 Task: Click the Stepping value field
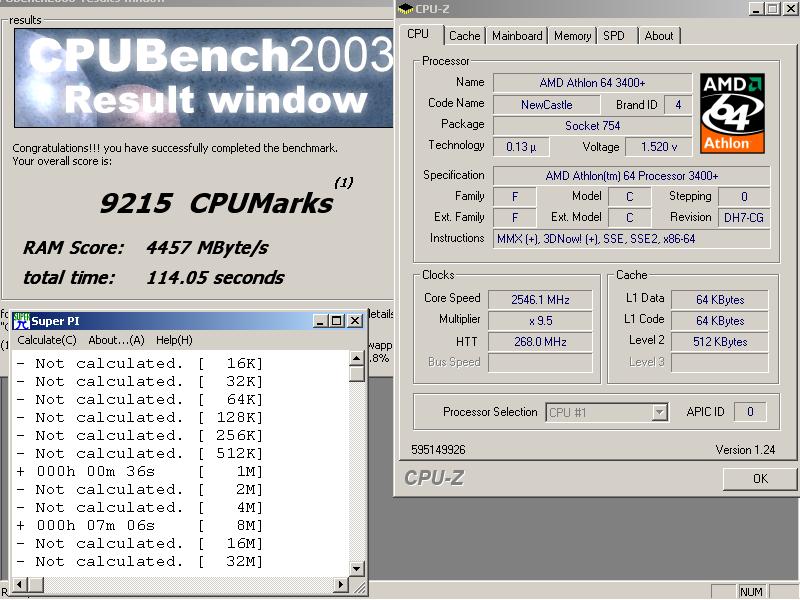coord(744,196)
